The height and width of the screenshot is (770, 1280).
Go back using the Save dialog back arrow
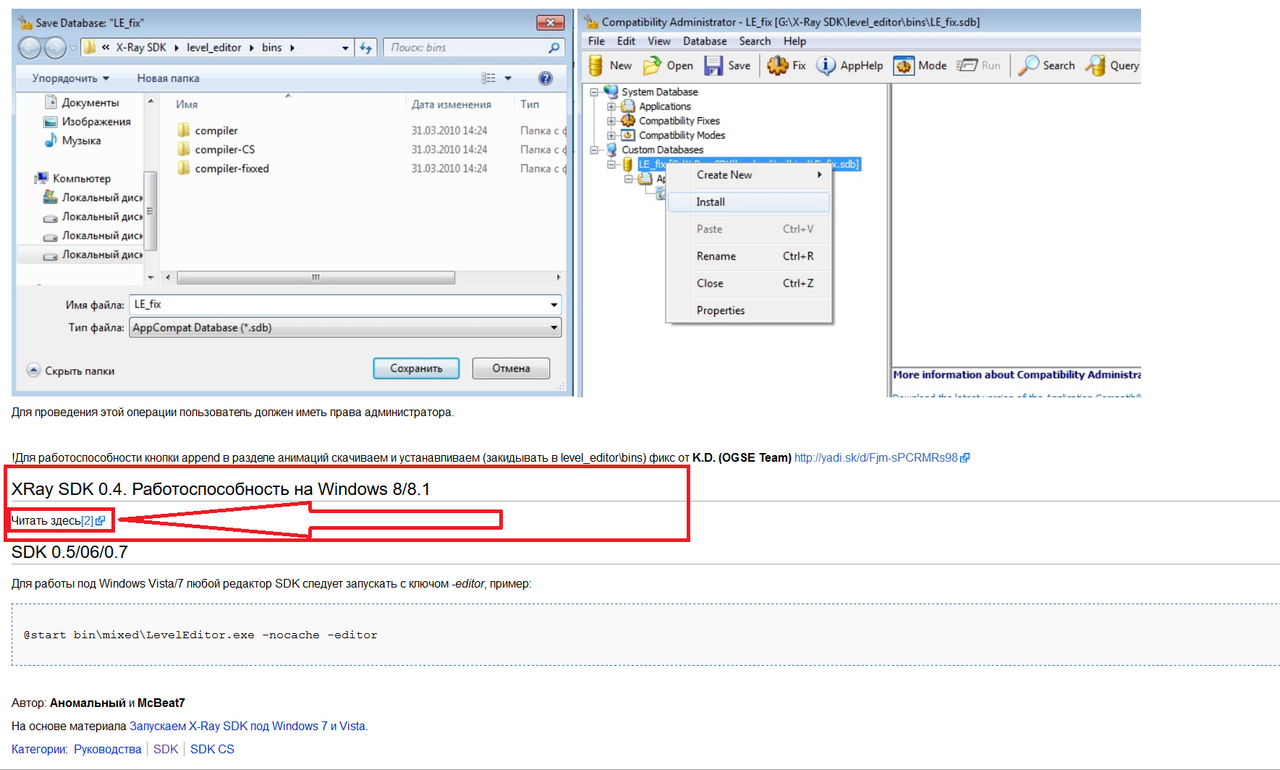pos(31,47)
